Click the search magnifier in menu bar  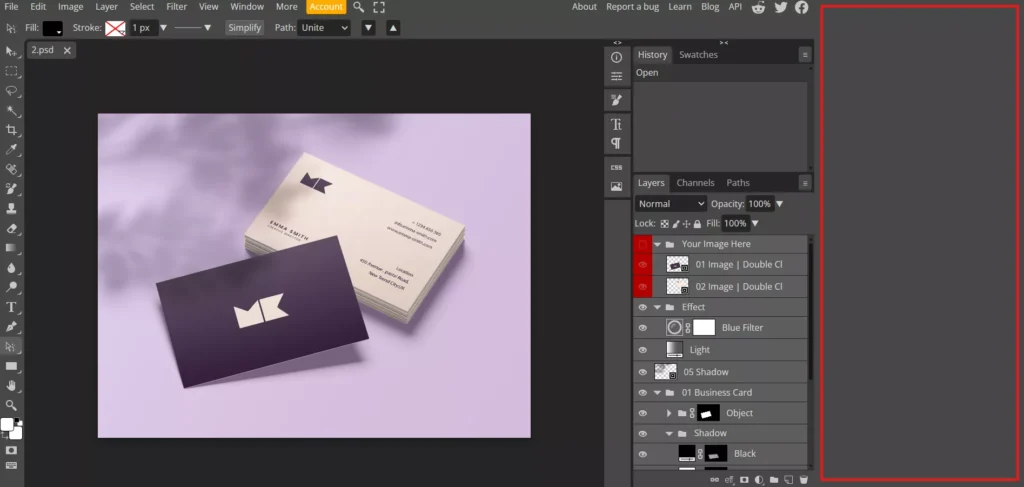359,7
